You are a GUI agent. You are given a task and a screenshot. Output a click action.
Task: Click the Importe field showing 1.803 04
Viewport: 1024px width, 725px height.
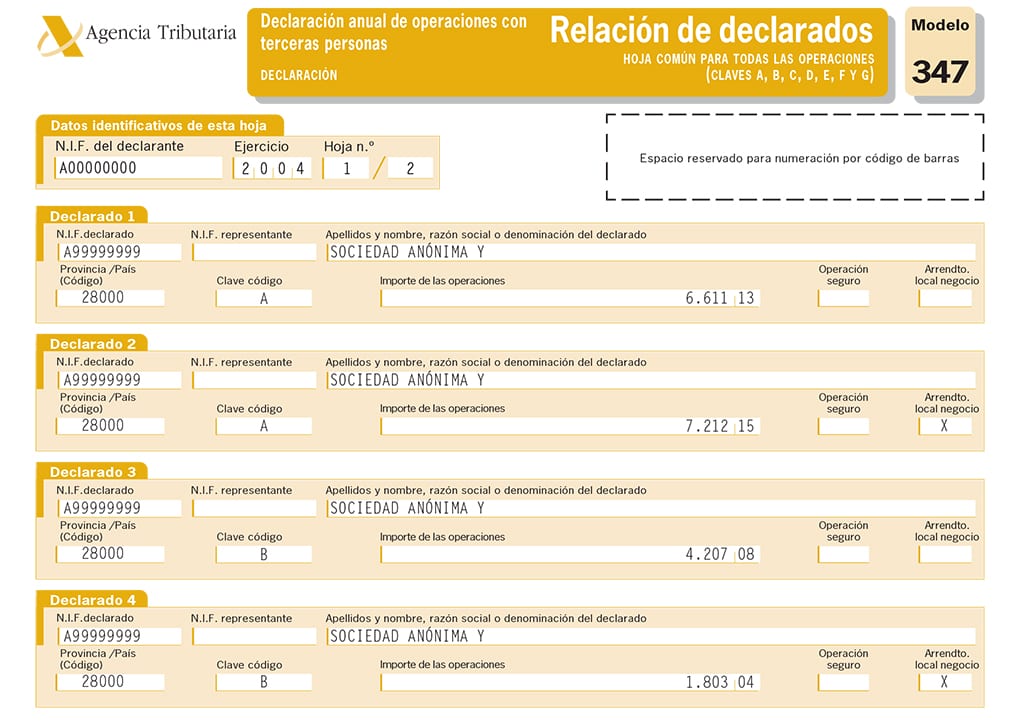pyautogui.click(x=569, y=682)
